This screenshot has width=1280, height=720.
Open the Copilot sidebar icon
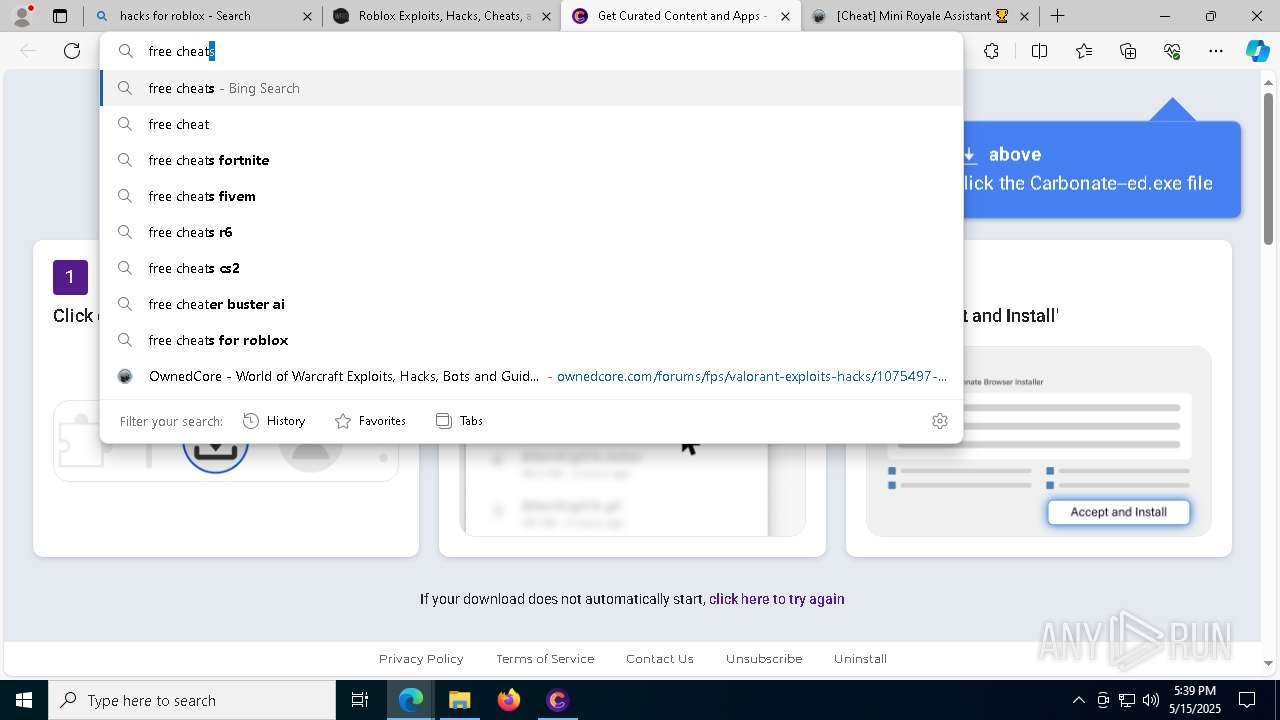click(1258, 51)
